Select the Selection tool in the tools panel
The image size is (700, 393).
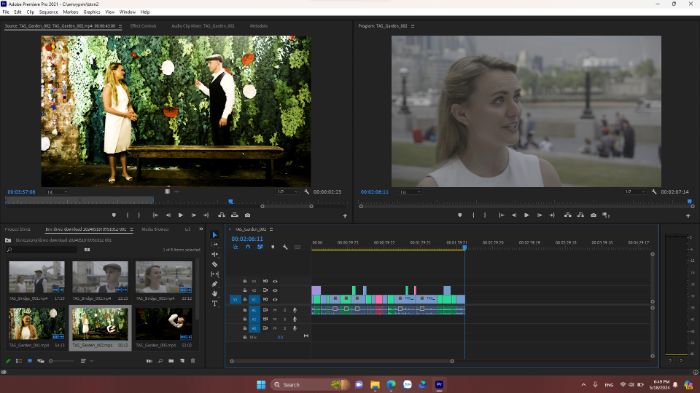(215, 235)
